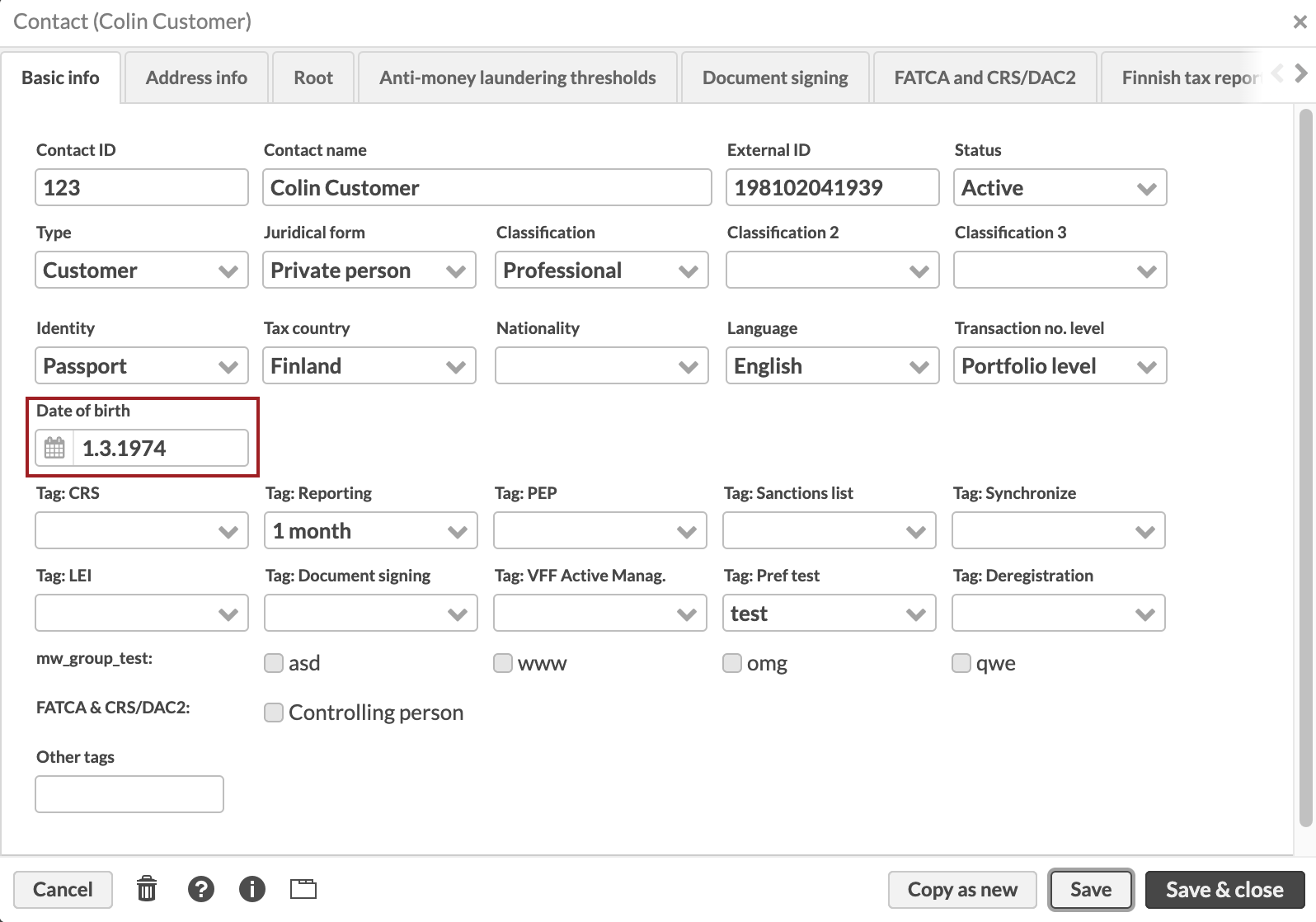Open the Tag: LEI dropdown
1316x922 pixels.
tap(142, 613)
